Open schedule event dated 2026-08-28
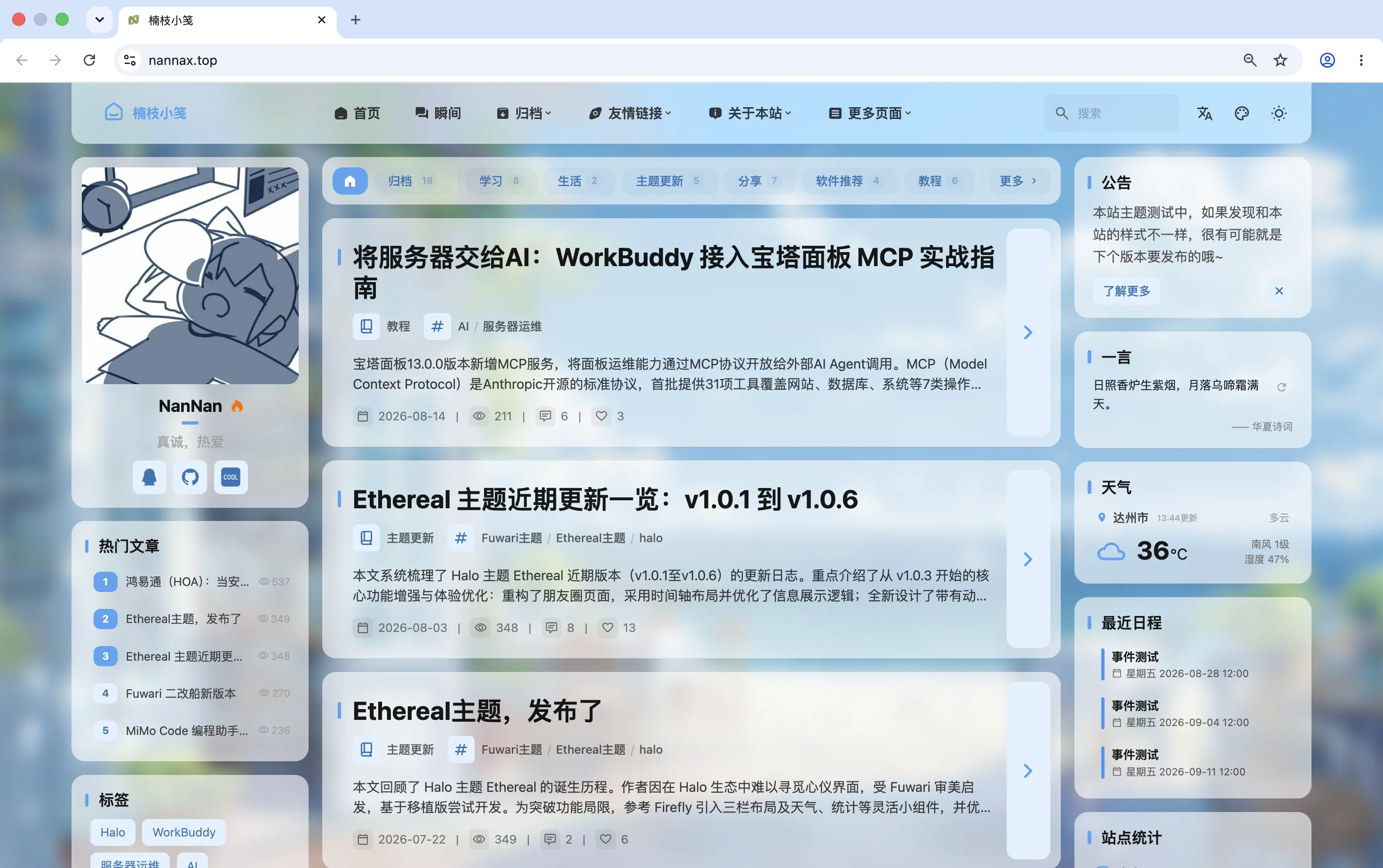The width and height of the screenshot is (1383, 868). [1180, 664]
